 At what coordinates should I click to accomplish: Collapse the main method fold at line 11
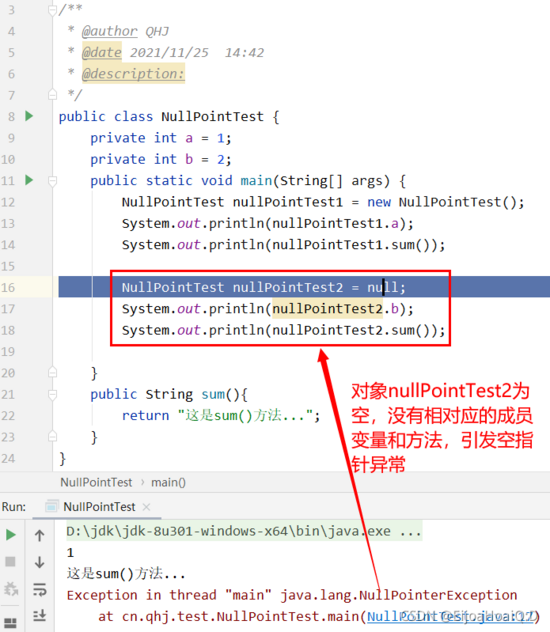tap(52, 181)
